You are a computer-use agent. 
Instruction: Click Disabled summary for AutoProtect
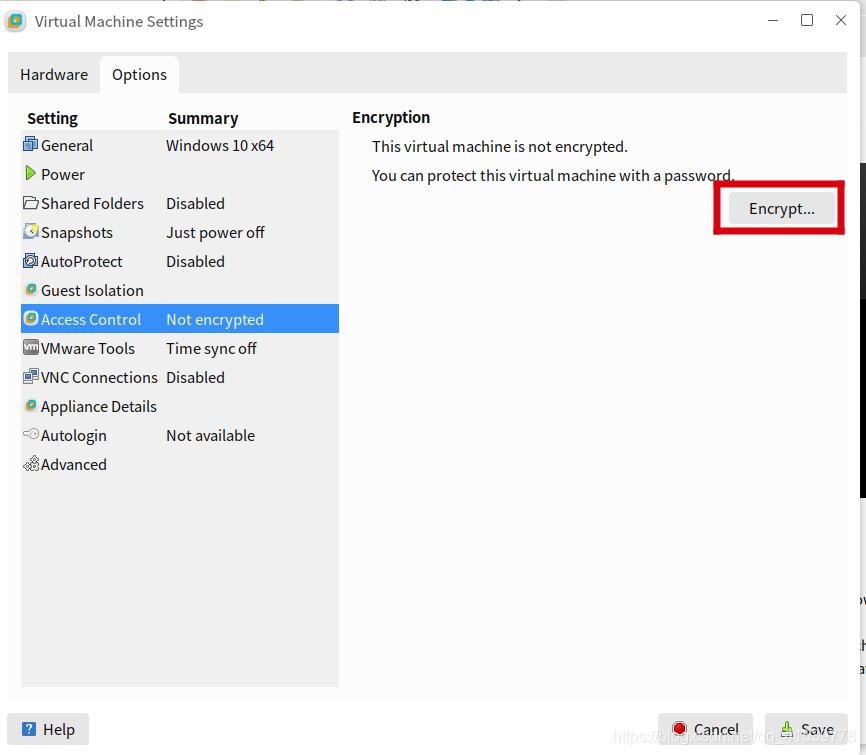196,261
